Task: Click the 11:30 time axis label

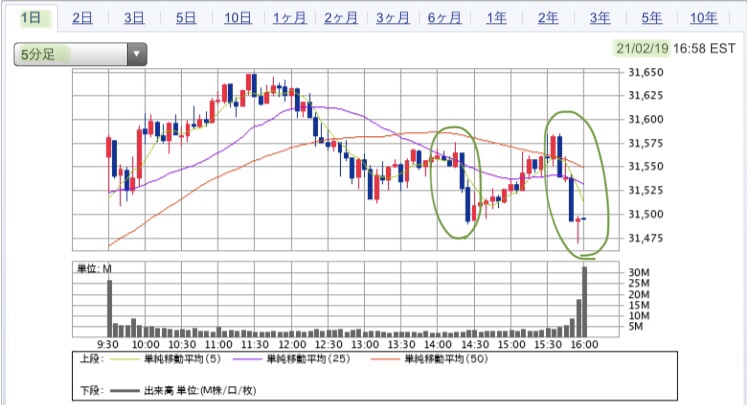Action: [255, 344]
